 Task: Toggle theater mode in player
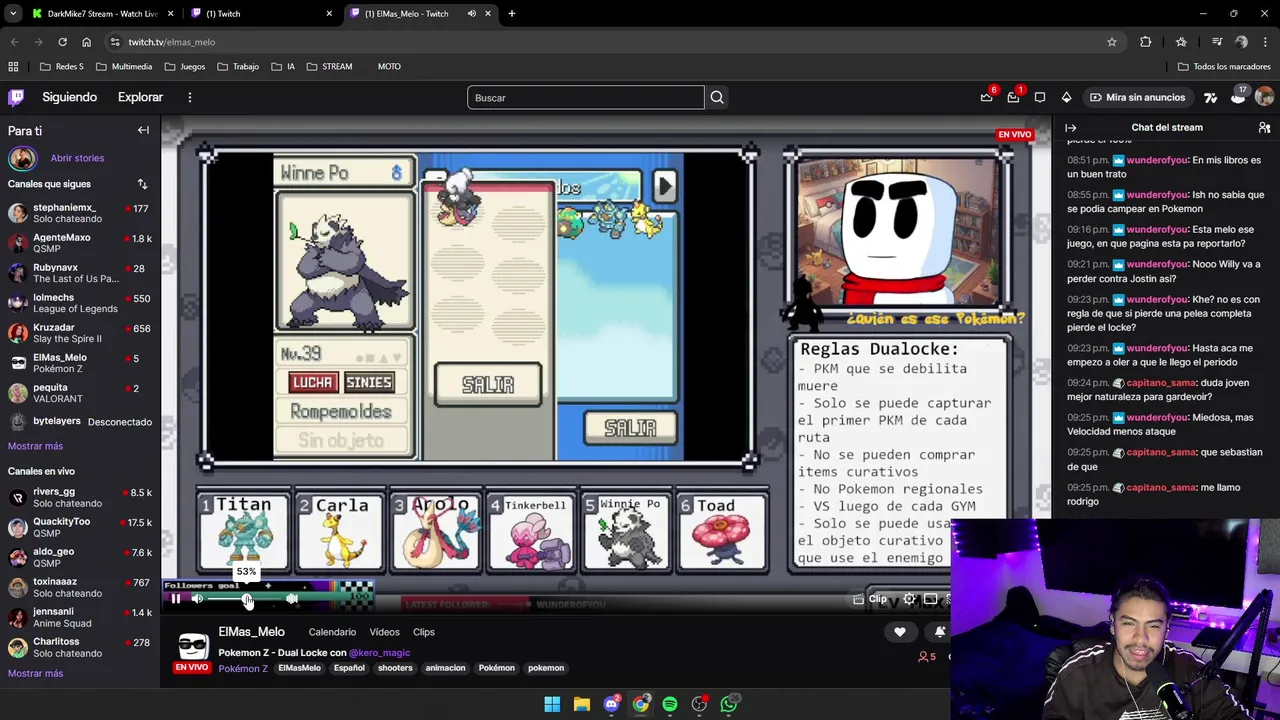(x=930, y=599)
